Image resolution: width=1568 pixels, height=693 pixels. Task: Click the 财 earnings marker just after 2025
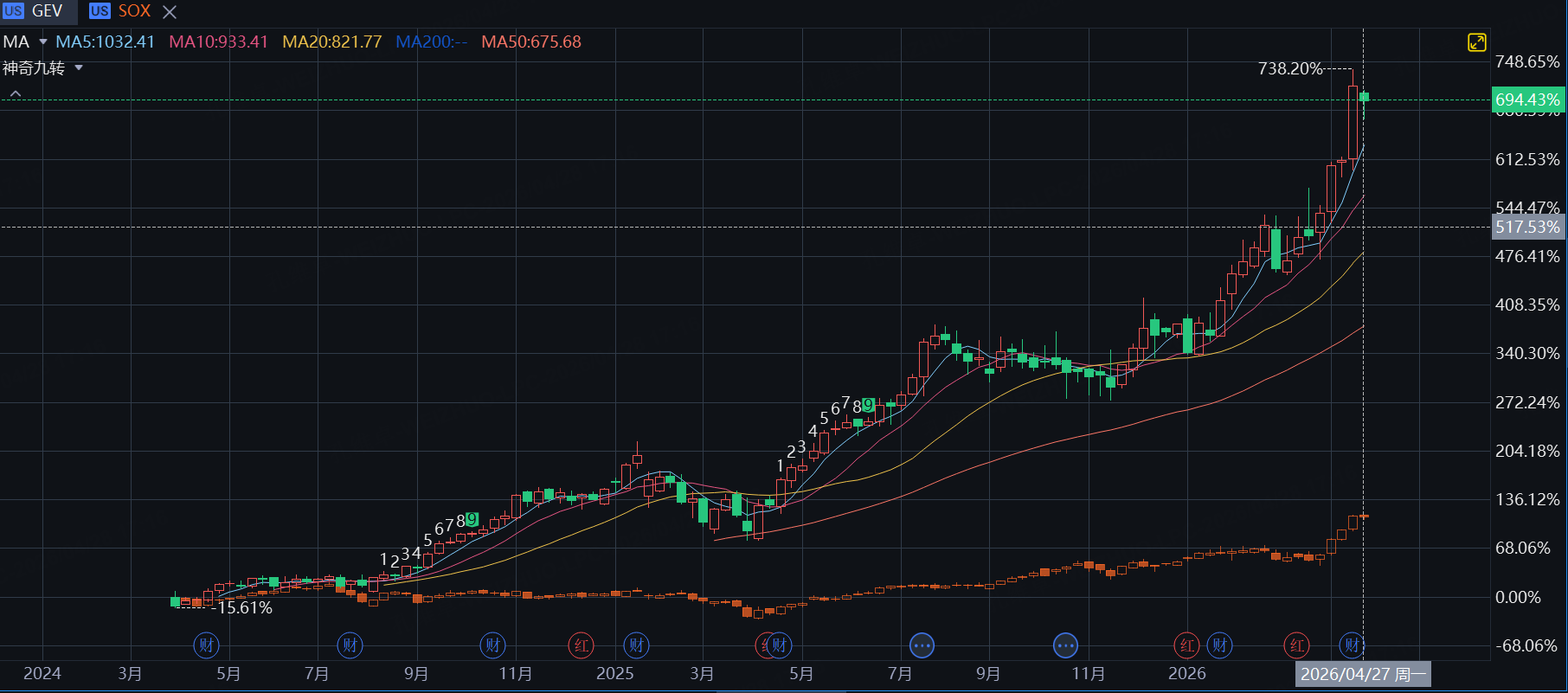click(637, 645)
